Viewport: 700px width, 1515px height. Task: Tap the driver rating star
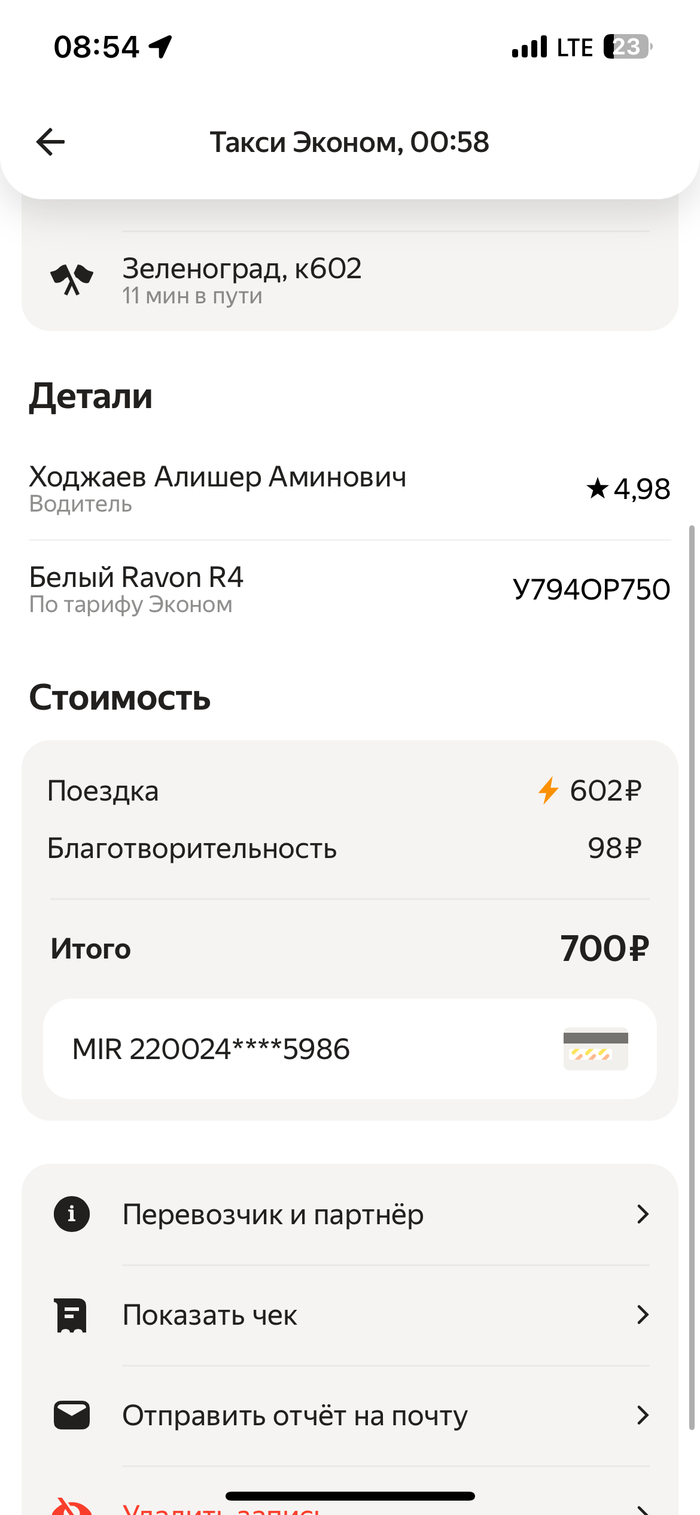(x=597, y=489)
